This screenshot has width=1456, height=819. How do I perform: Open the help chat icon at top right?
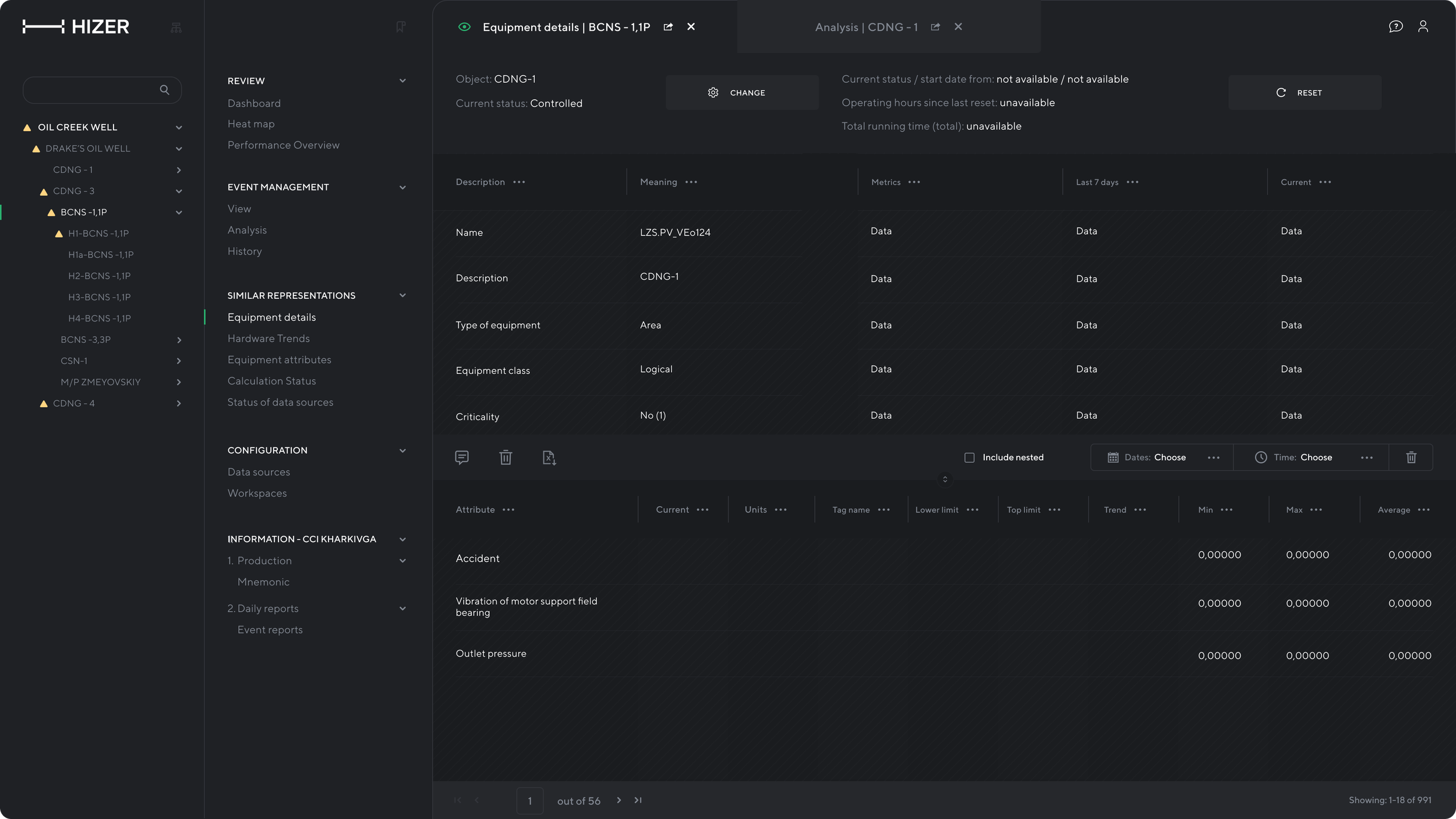point(1395,26)
